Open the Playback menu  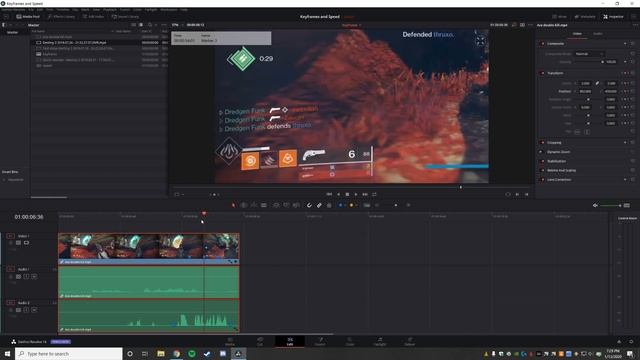click(110, 9)
